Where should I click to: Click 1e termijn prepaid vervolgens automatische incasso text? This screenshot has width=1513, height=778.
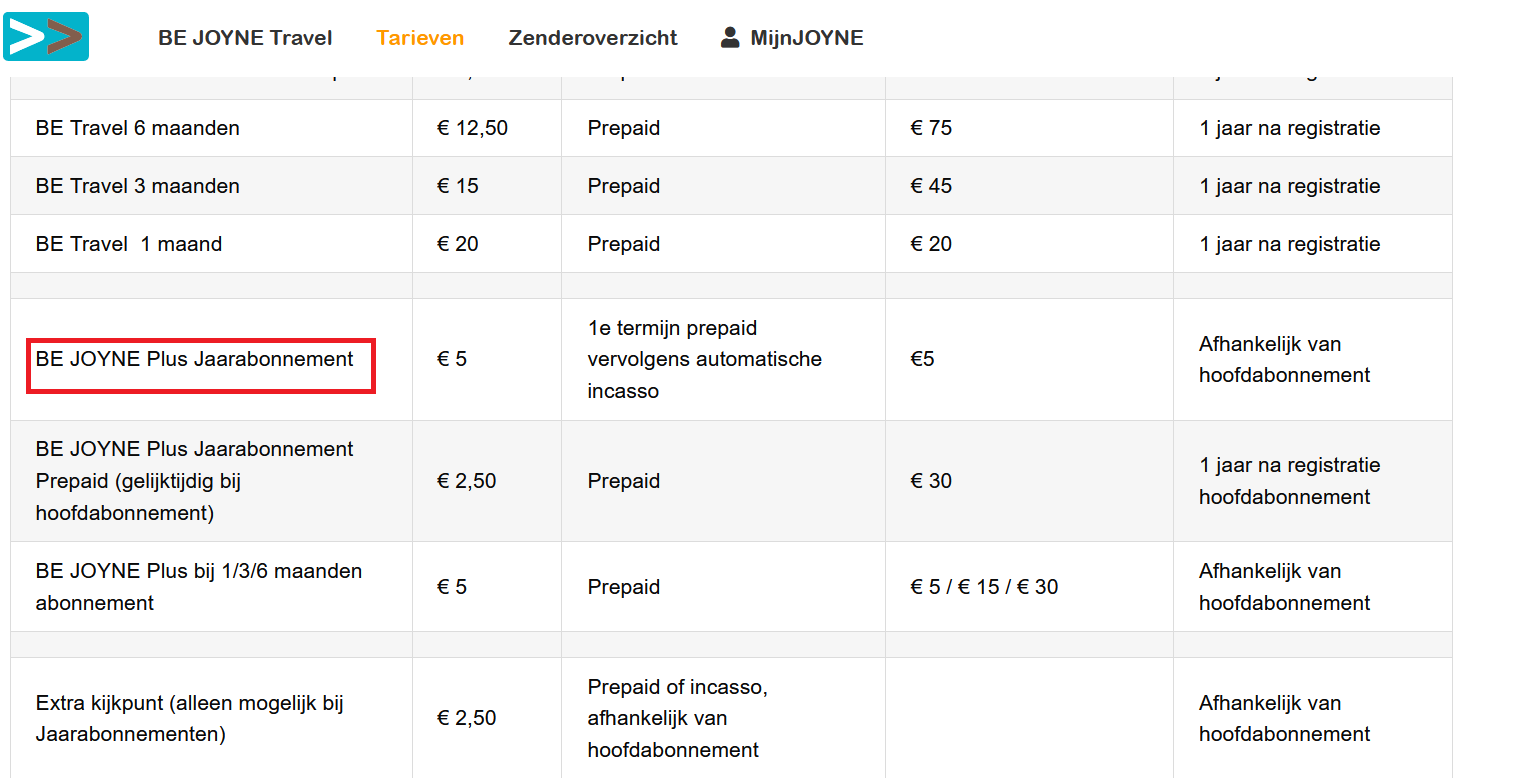(705, 359)
